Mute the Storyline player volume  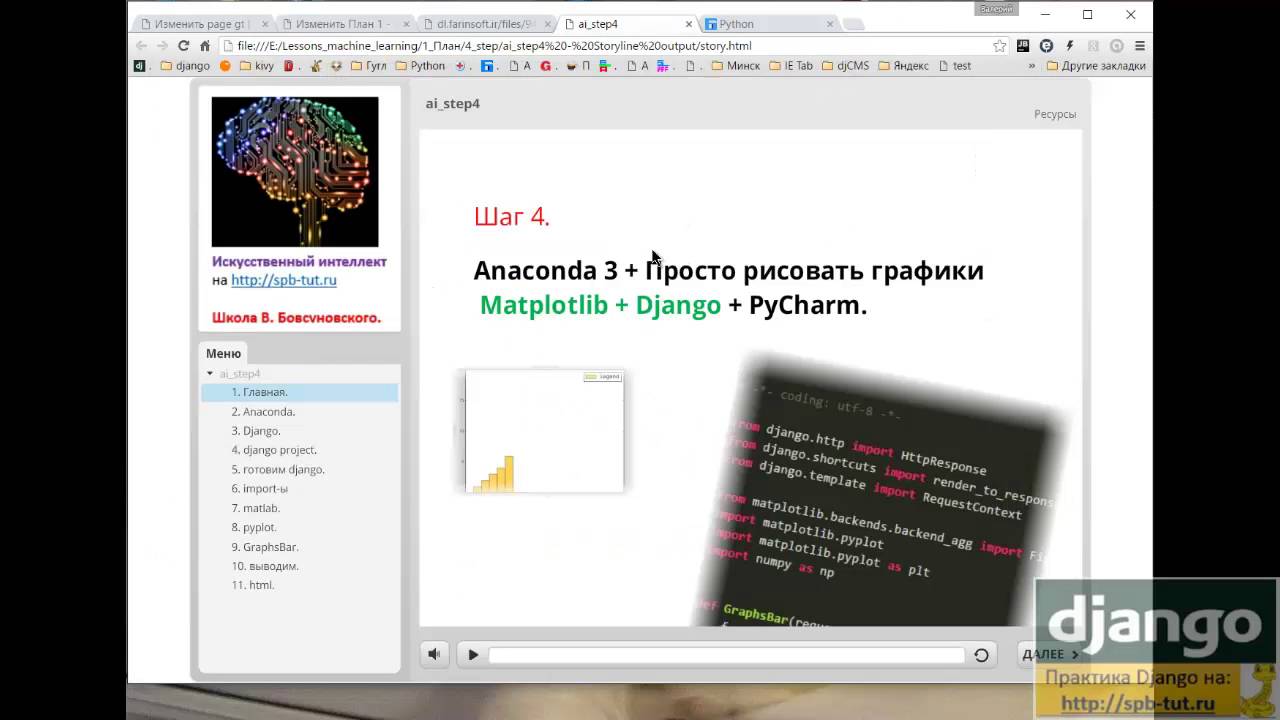click(434, 655)
